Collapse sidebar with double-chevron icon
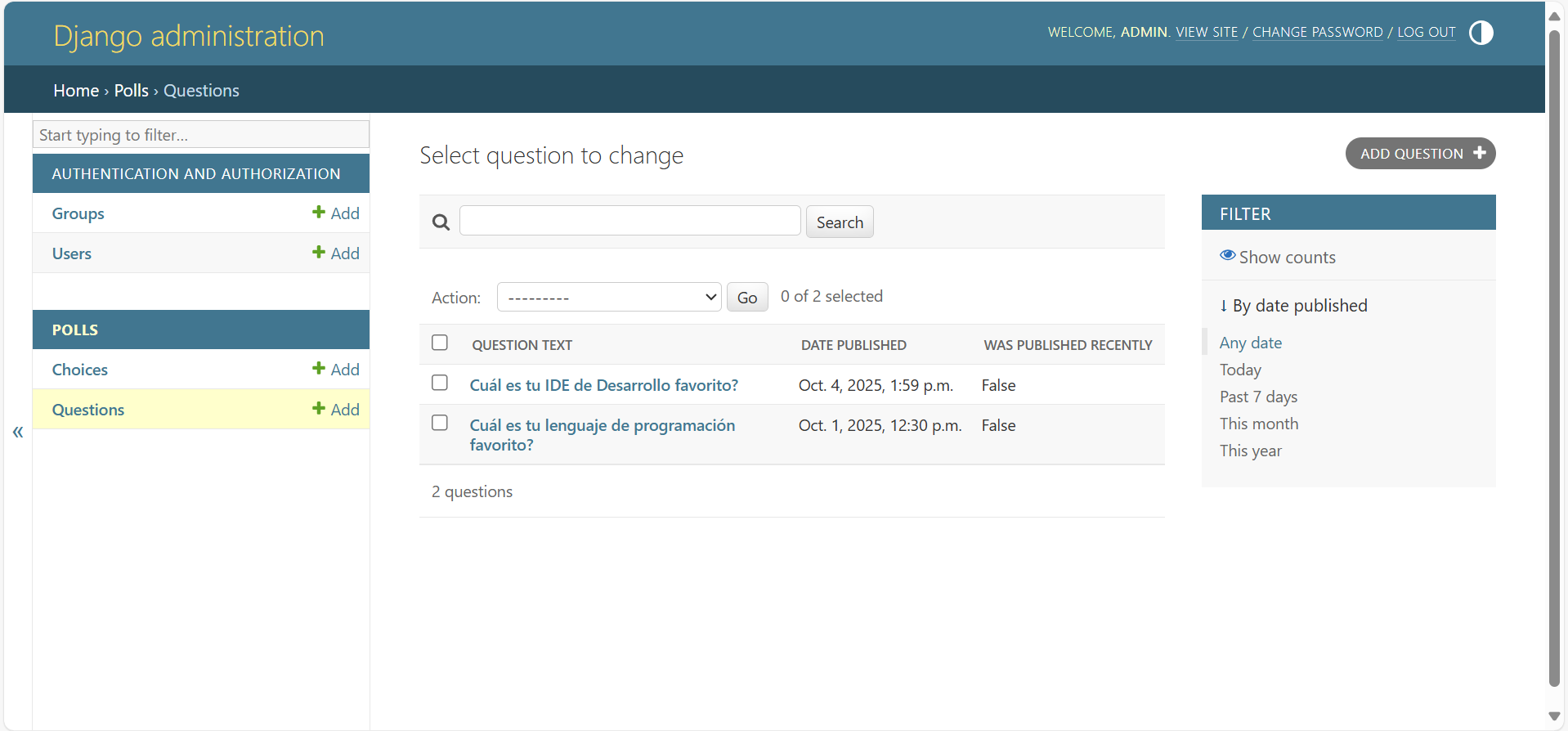This screenshot has height=731, width=1568. click(x=18, y=432)
